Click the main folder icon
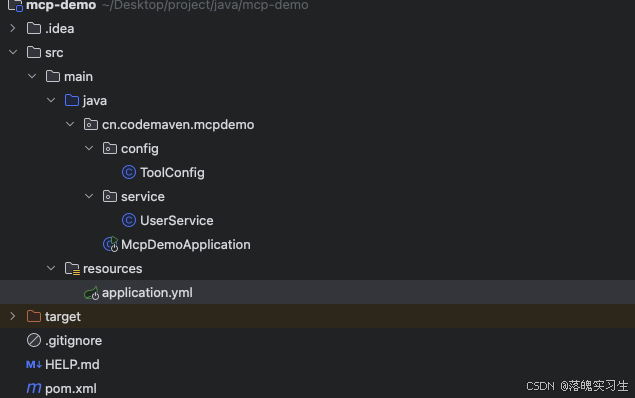Image resolution: width=635 pixels, height=398 pixels. coord(53,76)
